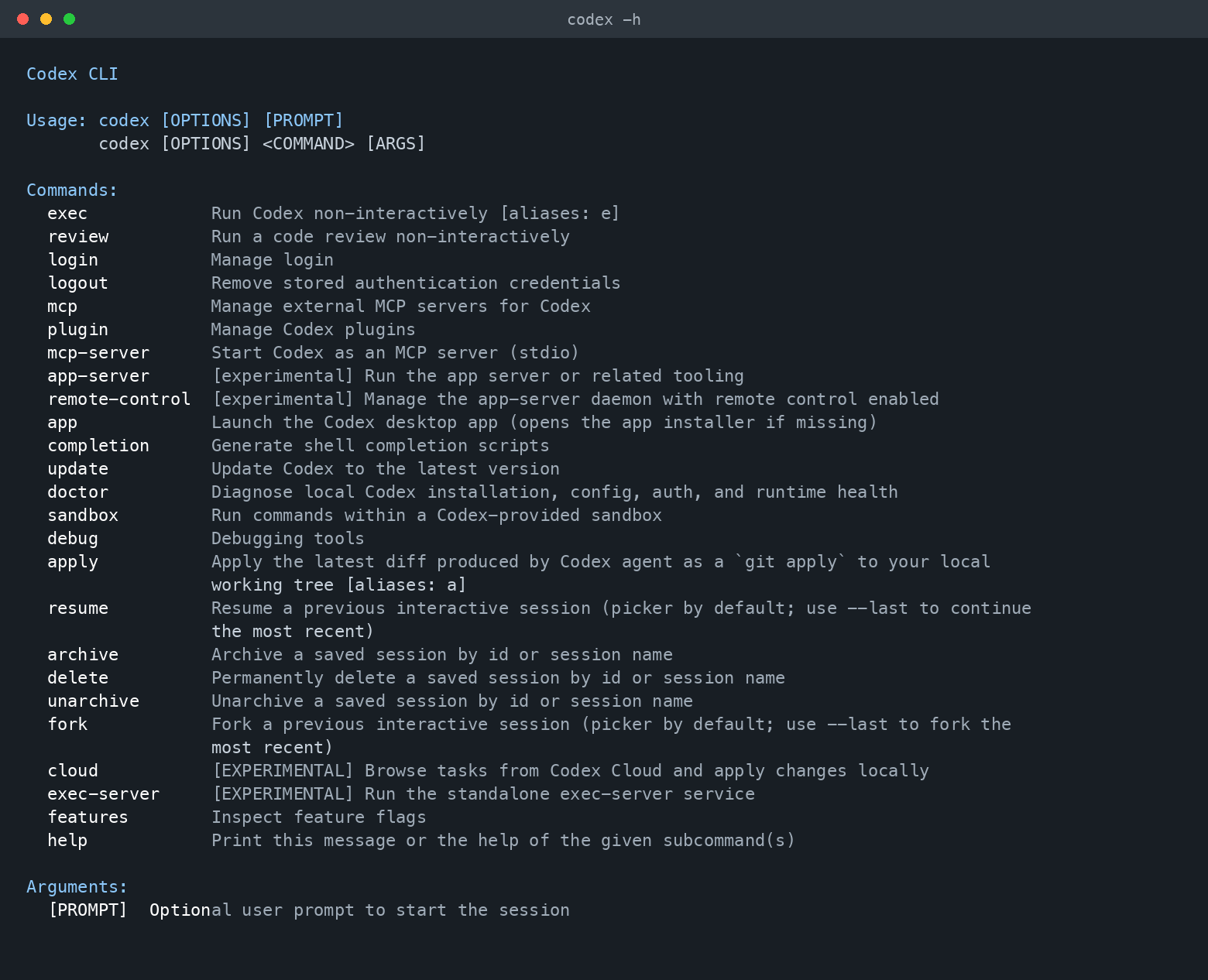Click the 'review' command name
Viewport: 1208px width, 980px height.
coord(78,237)
